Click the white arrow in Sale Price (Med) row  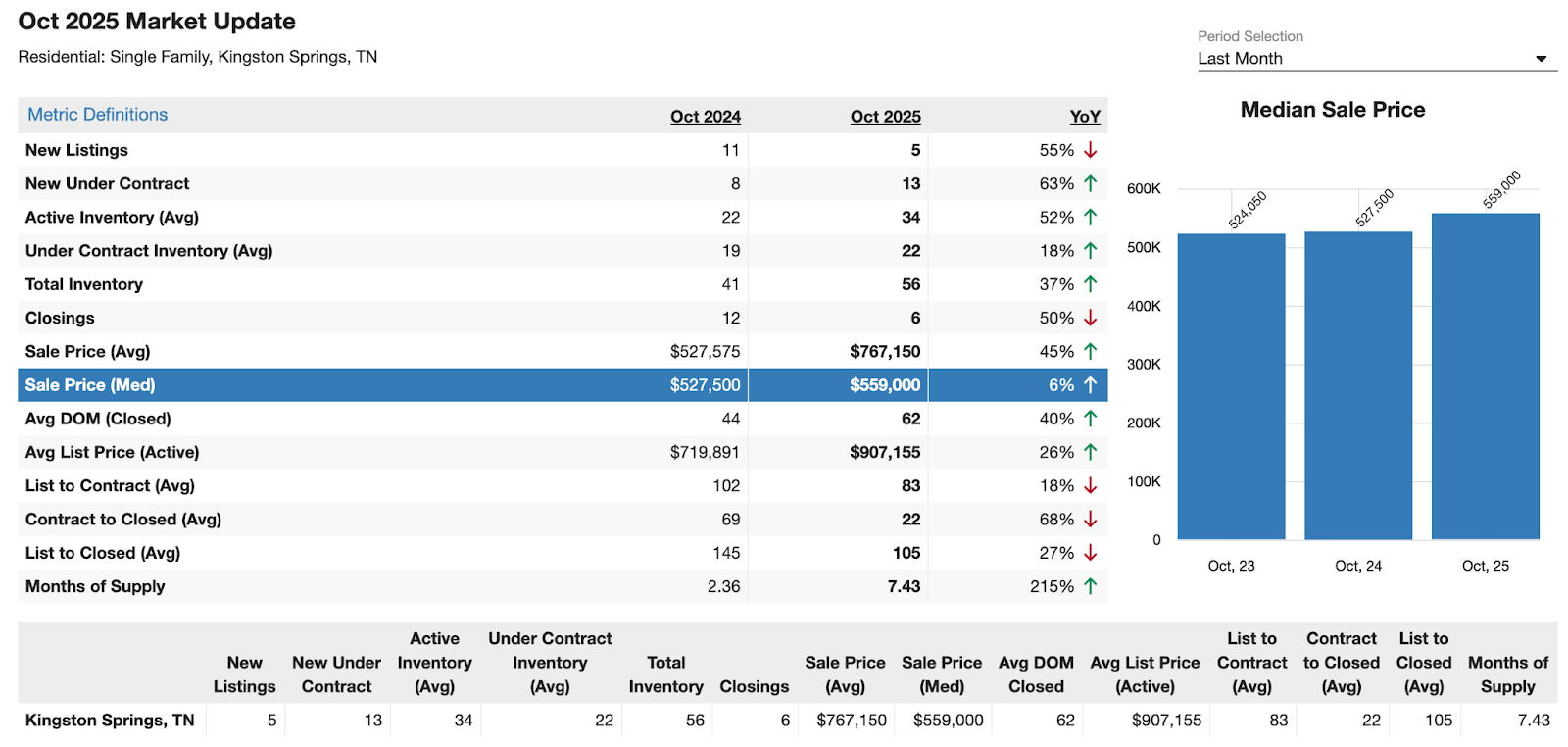click(1090, 385)
